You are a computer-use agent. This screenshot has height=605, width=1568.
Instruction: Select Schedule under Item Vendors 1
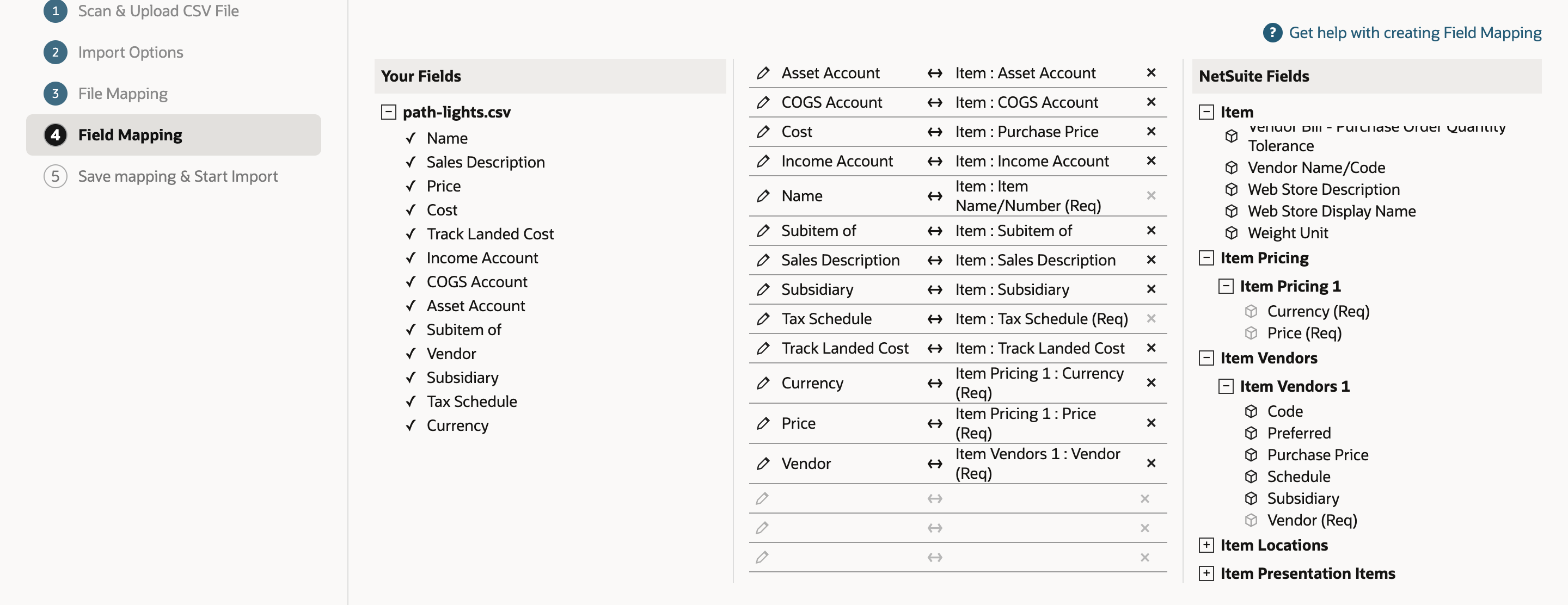pos(1298,477)
